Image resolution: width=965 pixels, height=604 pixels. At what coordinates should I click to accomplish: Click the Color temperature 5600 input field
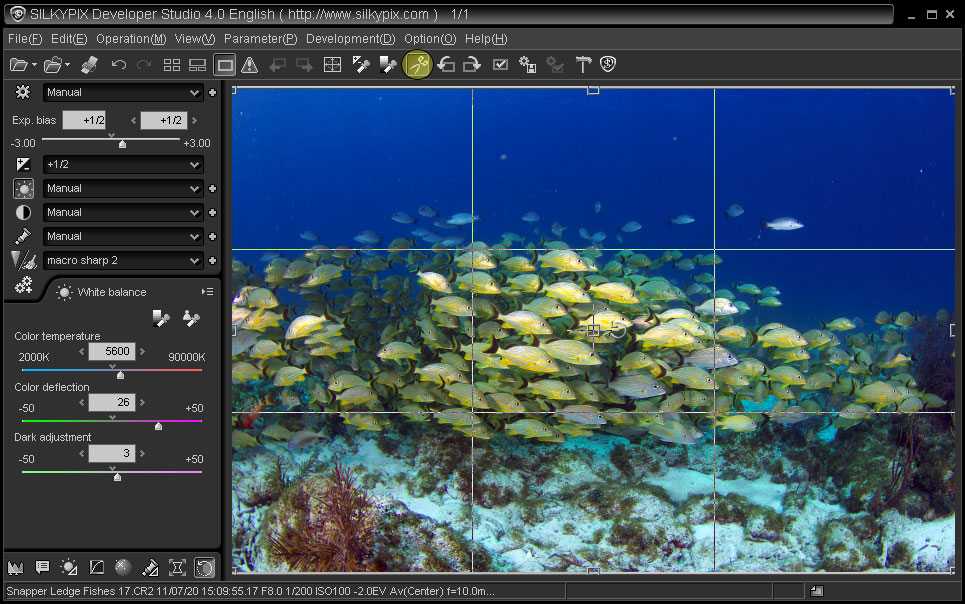coord(111,352)
